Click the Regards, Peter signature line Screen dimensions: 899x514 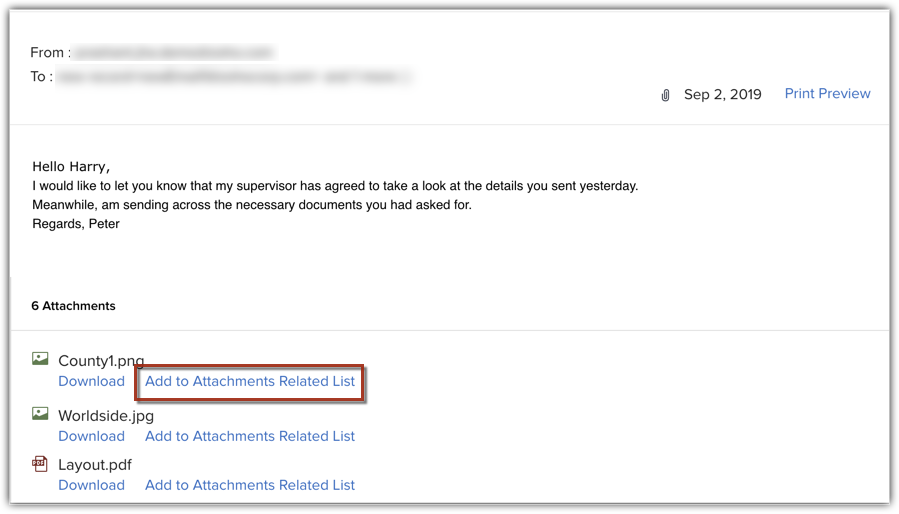pos(76,223)
